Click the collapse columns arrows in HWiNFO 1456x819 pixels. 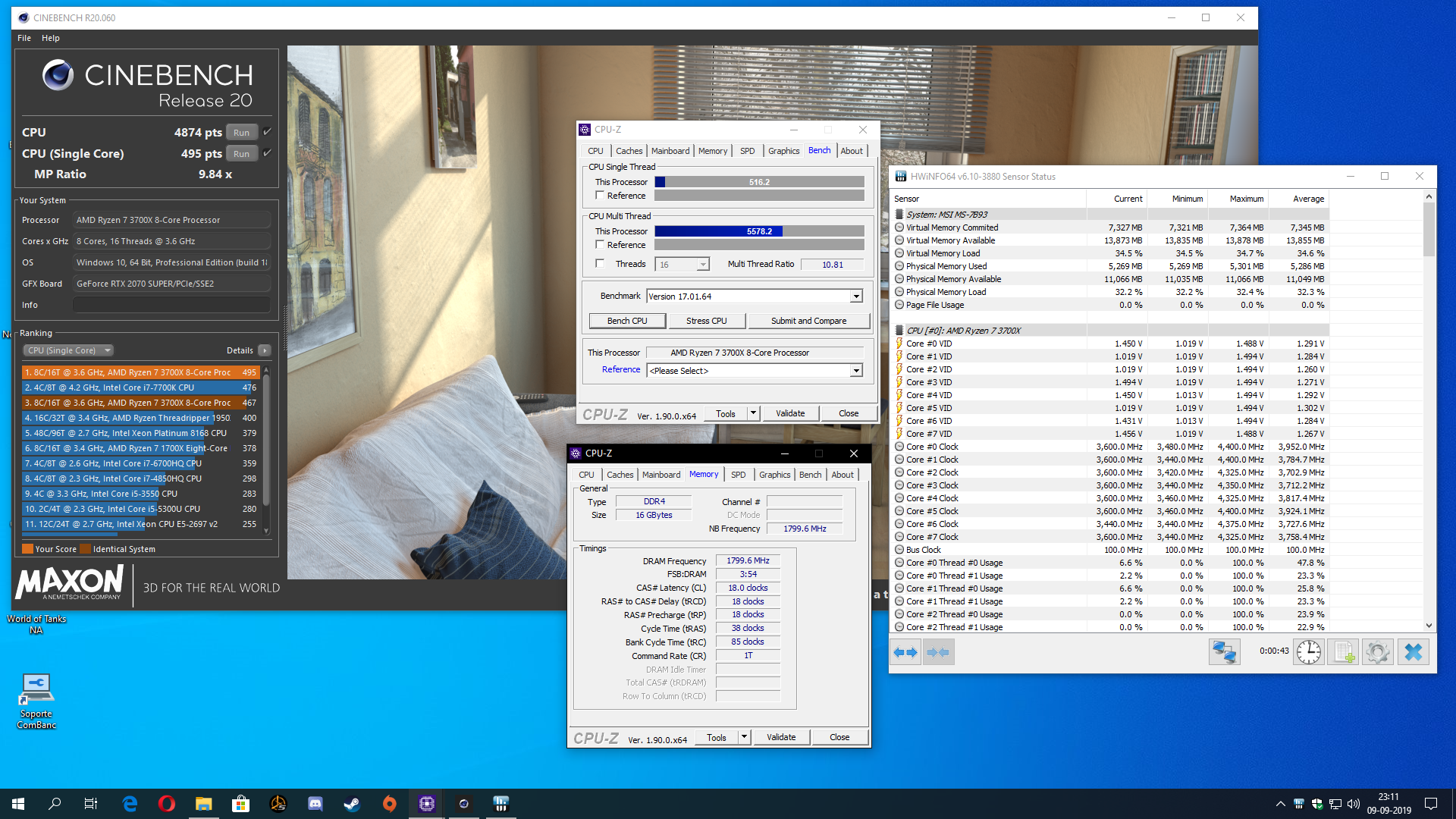point(939,652)
